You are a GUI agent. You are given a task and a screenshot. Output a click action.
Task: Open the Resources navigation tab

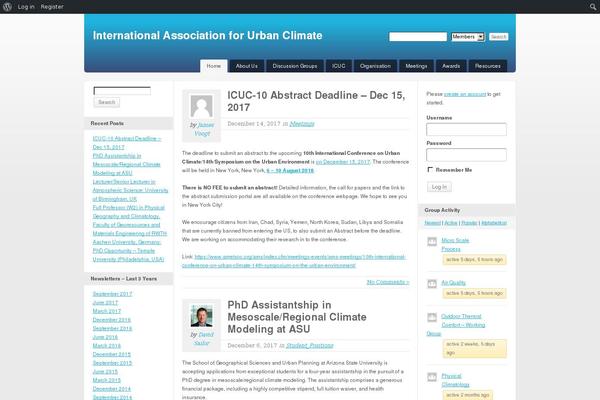point(488,66)
